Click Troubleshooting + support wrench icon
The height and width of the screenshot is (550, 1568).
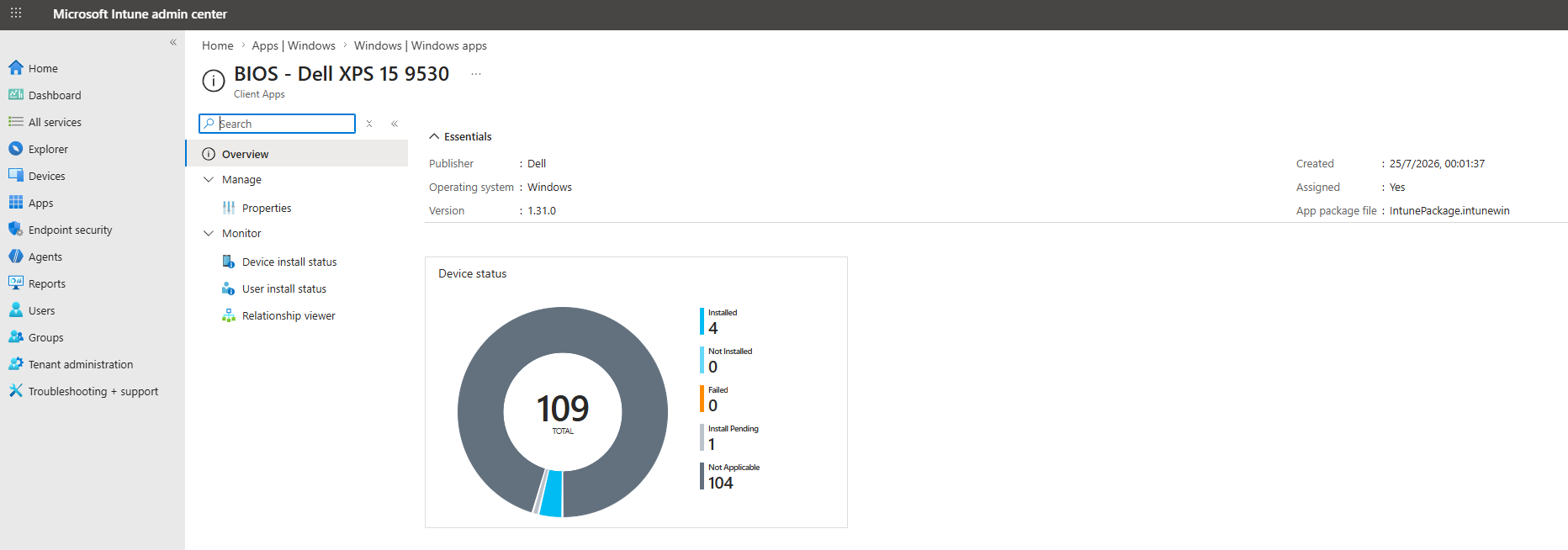coord(16,391)
